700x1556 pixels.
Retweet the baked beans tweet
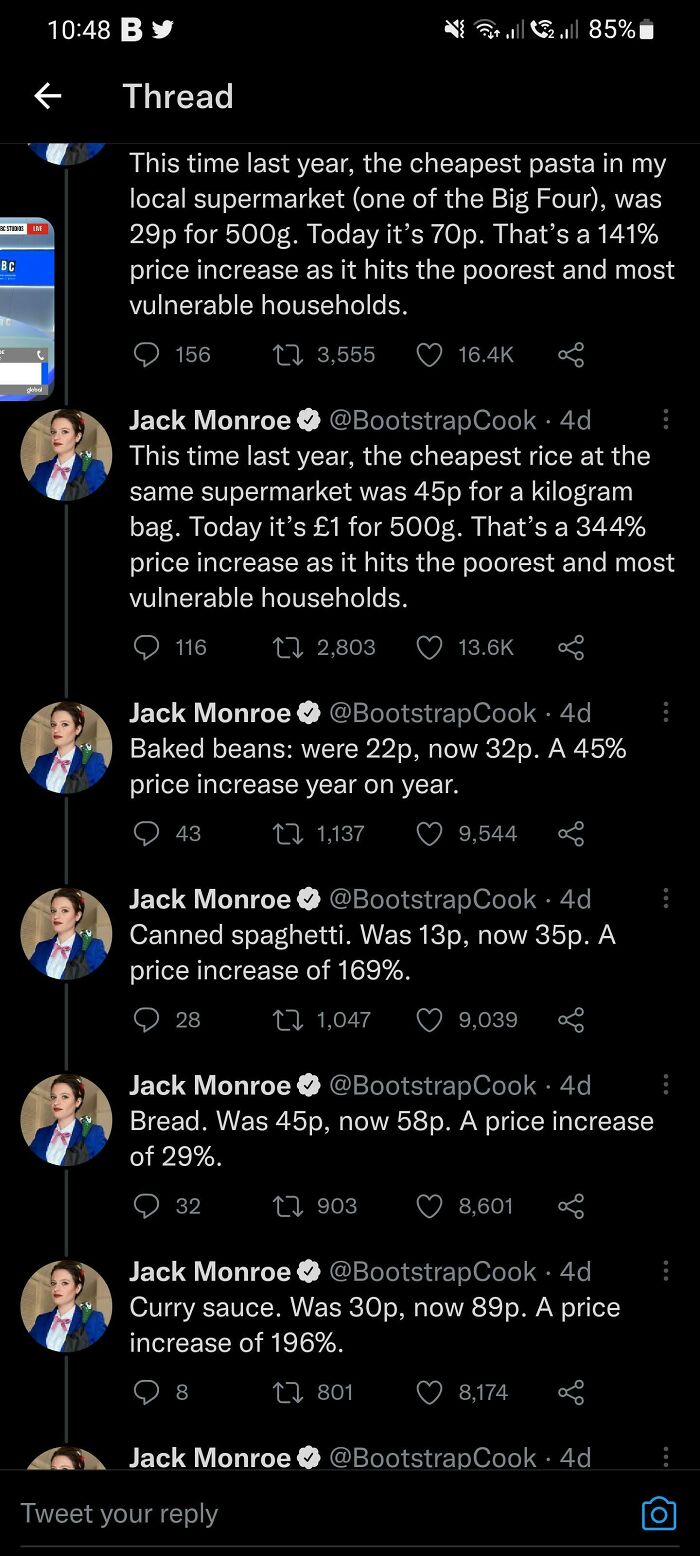point(287,834)
